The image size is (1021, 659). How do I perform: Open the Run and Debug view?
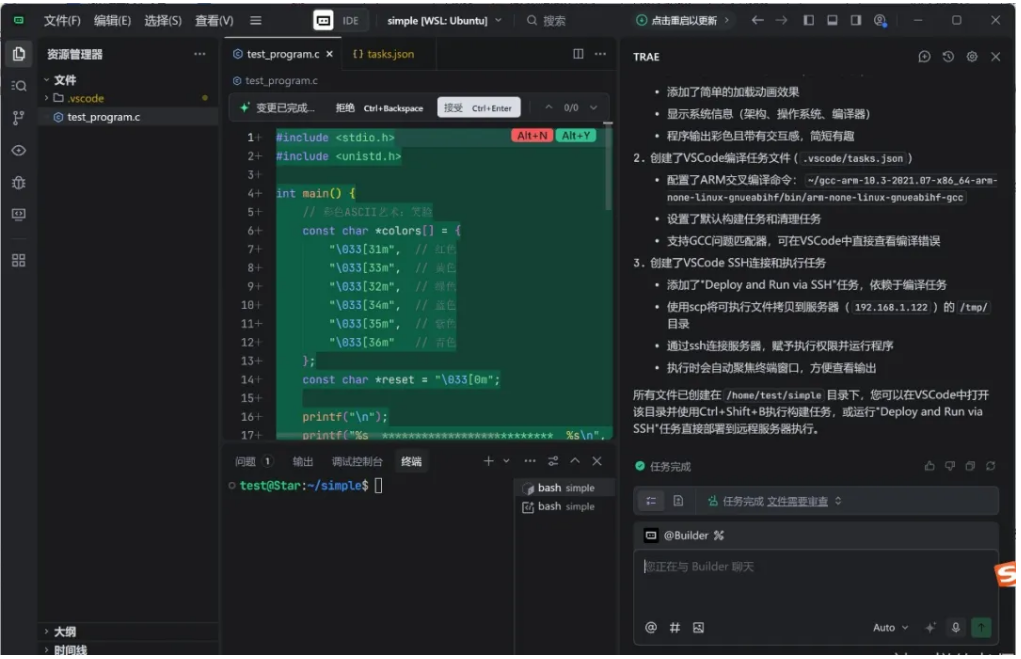pos(18,182)
